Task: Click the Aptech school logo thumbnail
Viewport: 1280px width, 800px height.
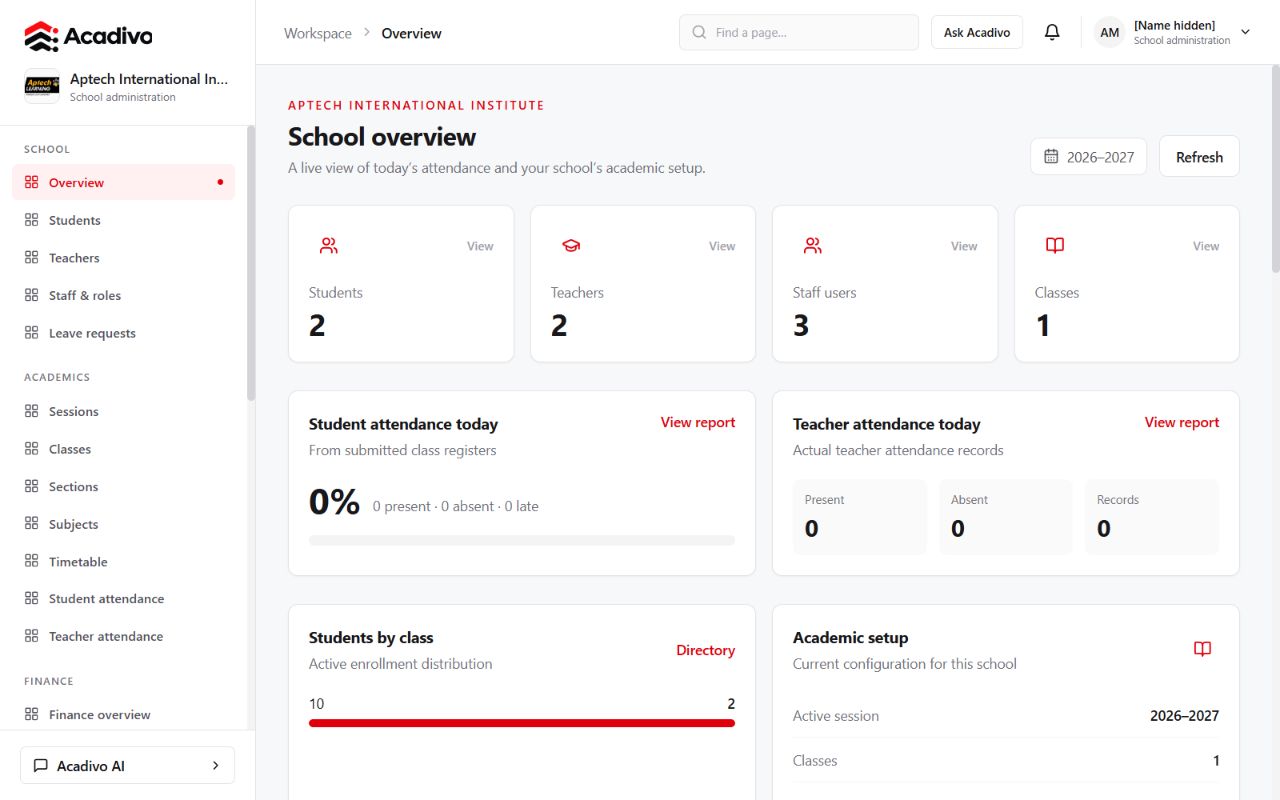Action: pos(42,86)
